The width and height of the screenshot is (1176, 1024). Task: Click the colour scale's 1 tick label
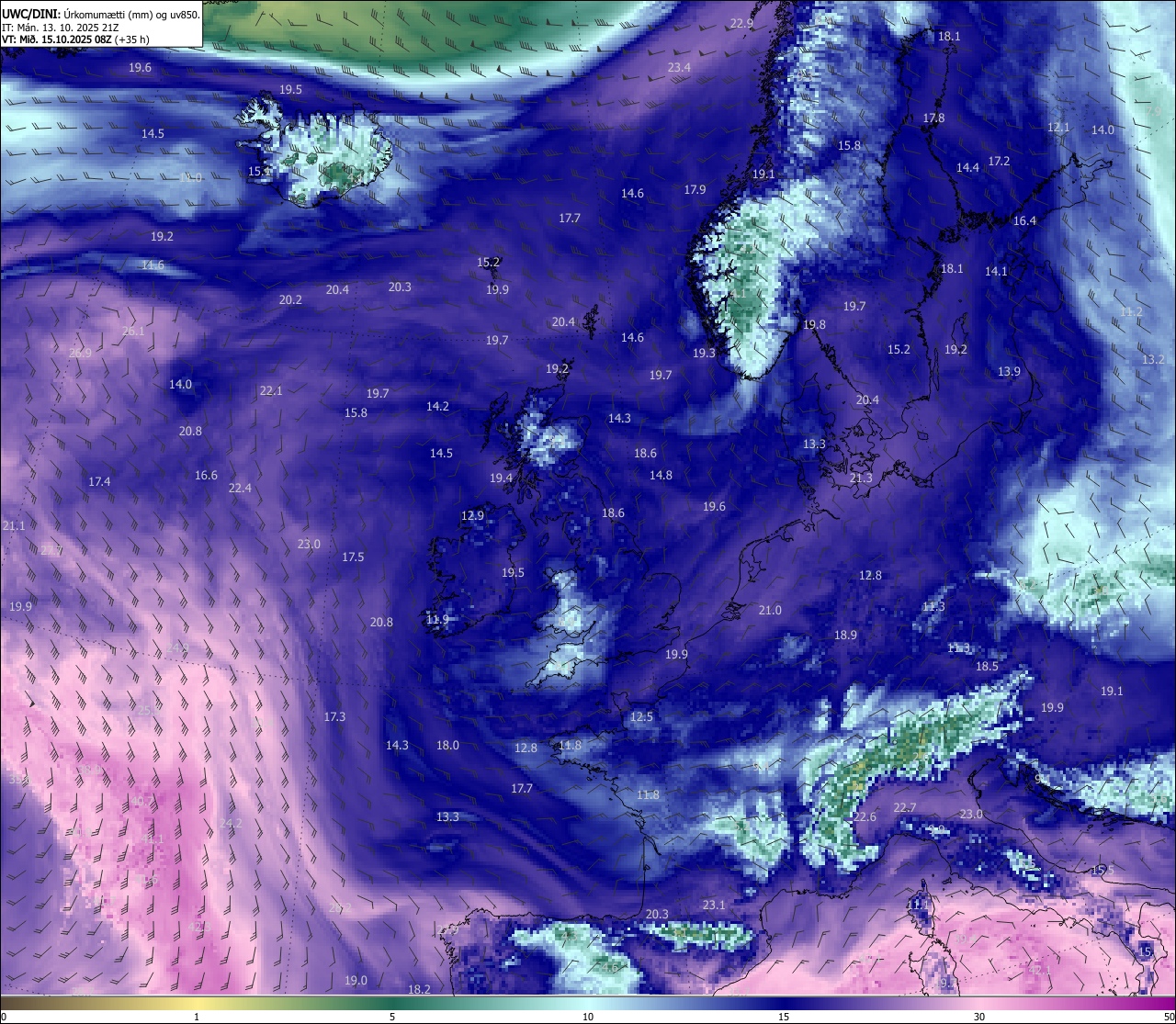[197, 1017]
